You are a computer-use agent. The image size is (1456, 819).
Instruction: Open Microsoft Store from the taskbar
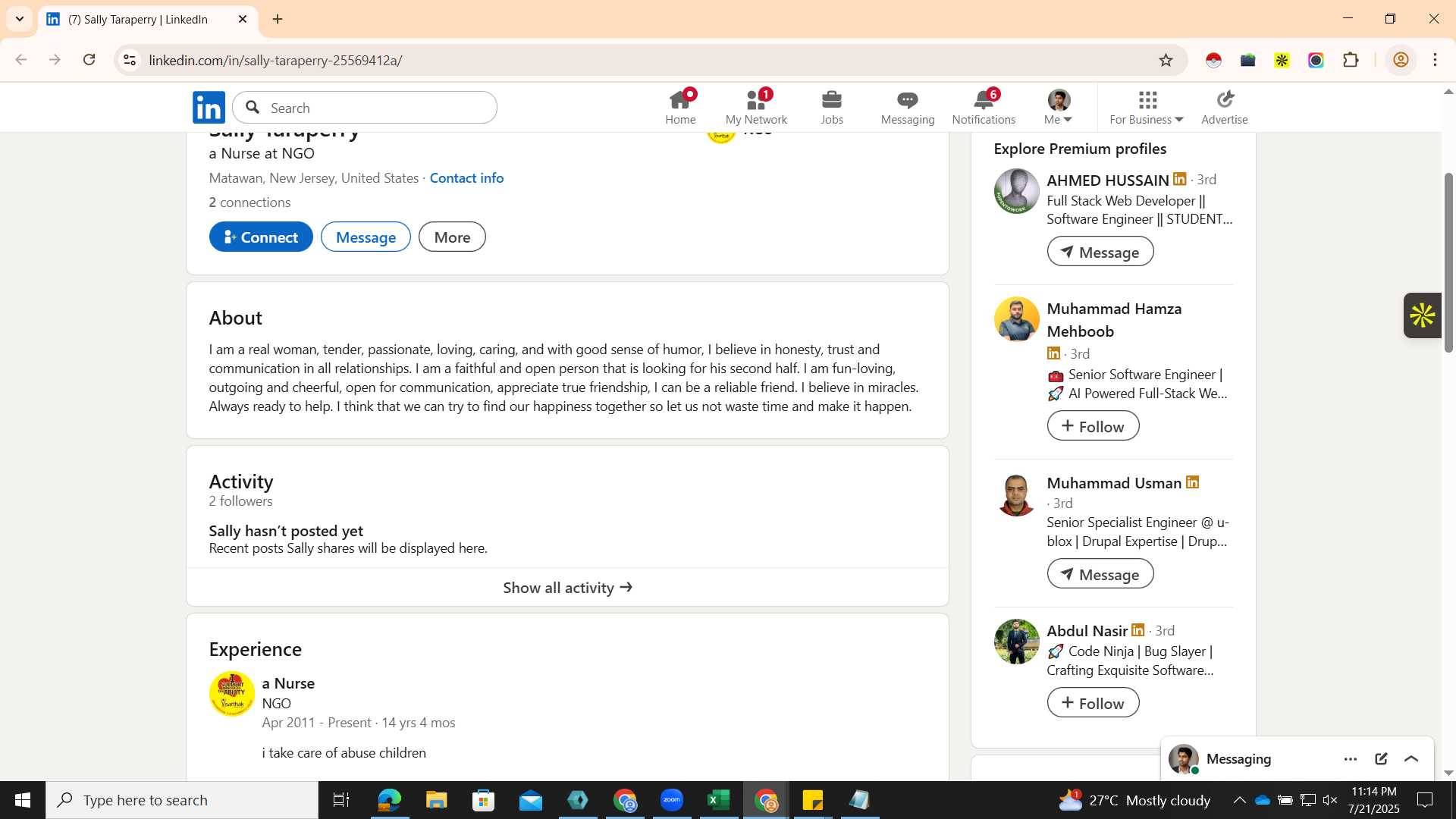(x=483, y=800)
